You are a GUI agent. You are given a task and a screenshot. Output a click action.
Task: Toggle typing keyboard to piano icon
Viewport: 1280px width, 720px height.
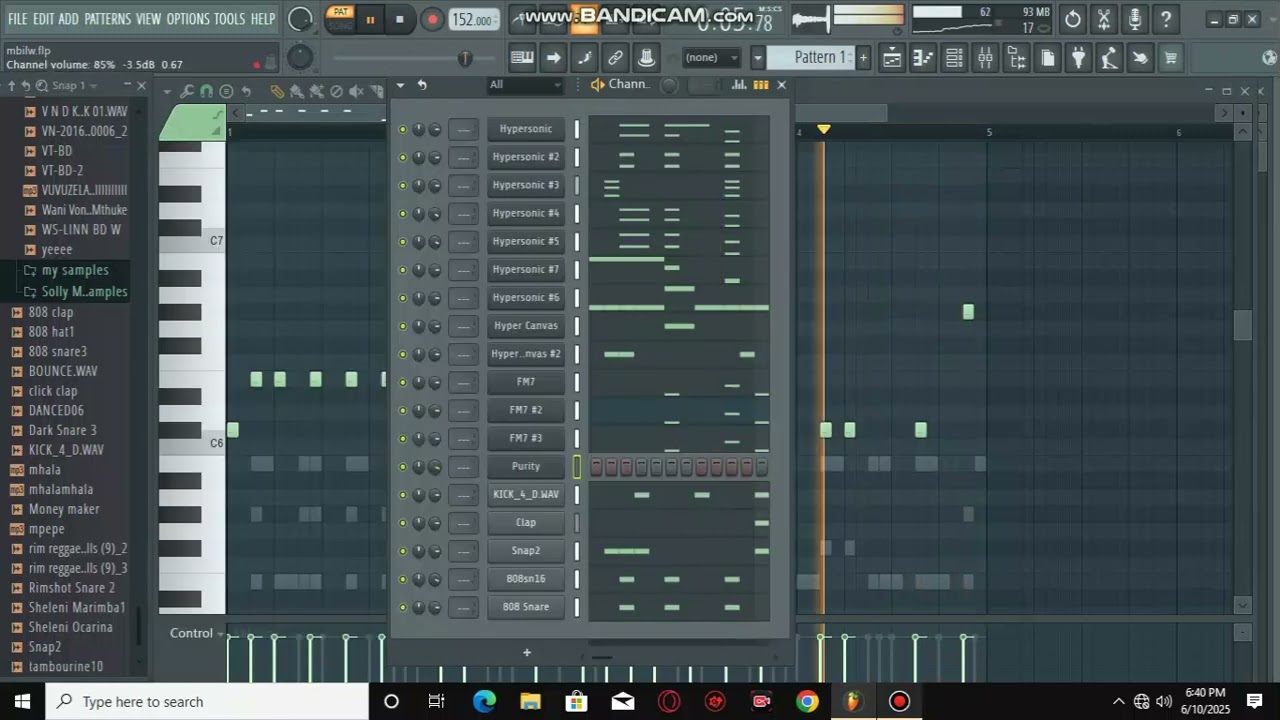[522, 58]
